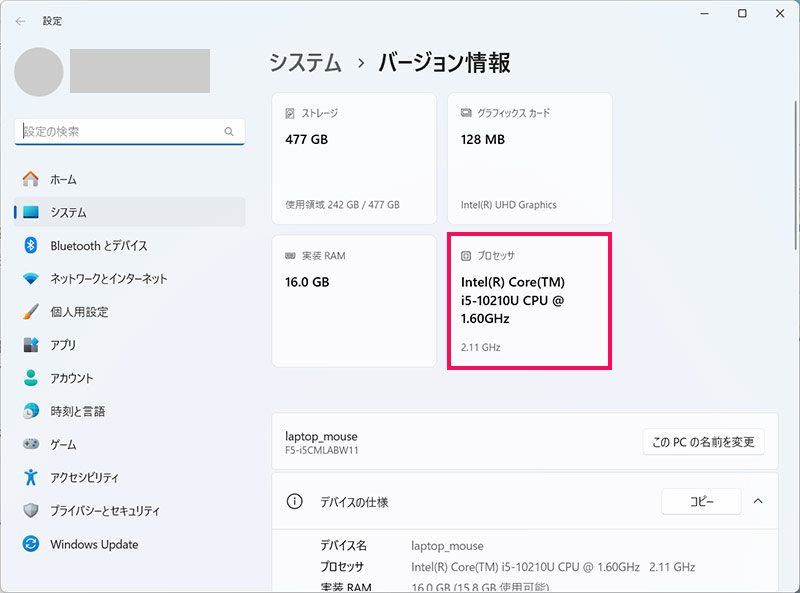The image size is (800, 593).
Task: Open 時刻と言語 settings
Action: click(130, 411)
